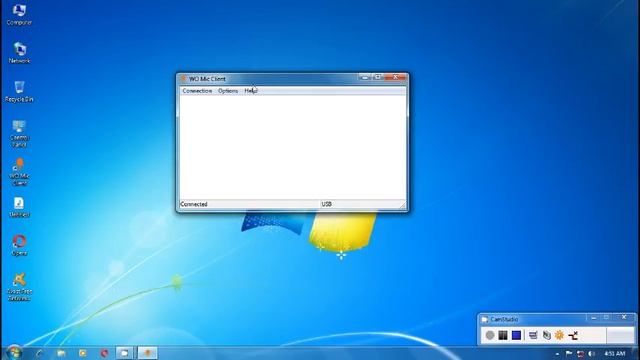
Task: Switch to WO Mic Client taskbar button
Action: (x=147, y=353)
